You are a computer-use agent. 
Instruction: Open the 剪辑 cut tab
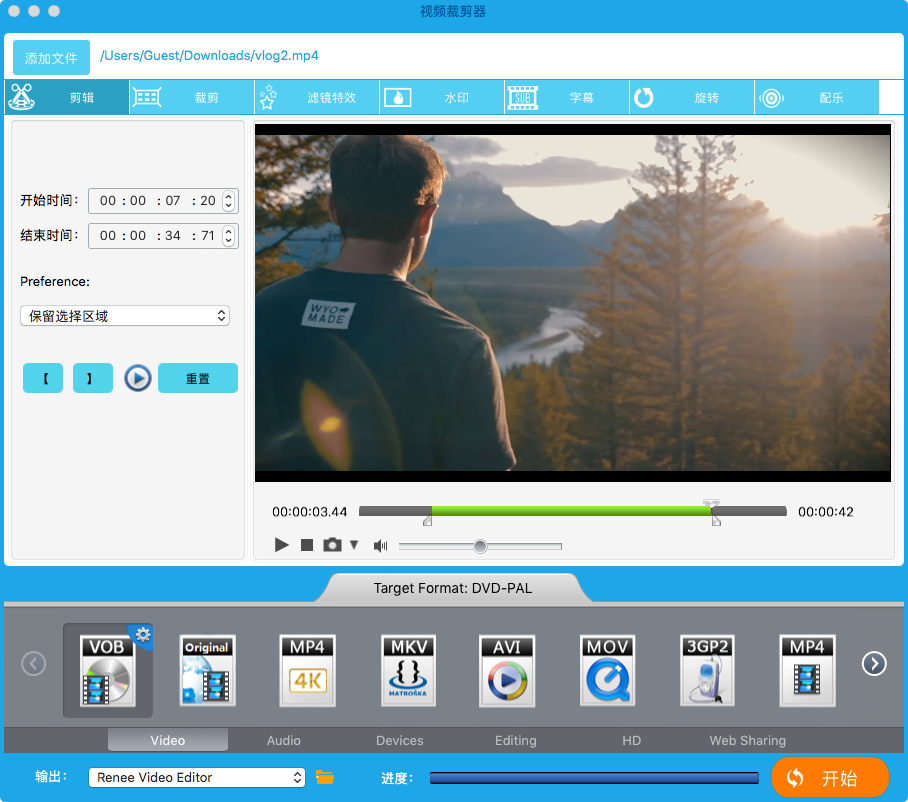(67, 97)
